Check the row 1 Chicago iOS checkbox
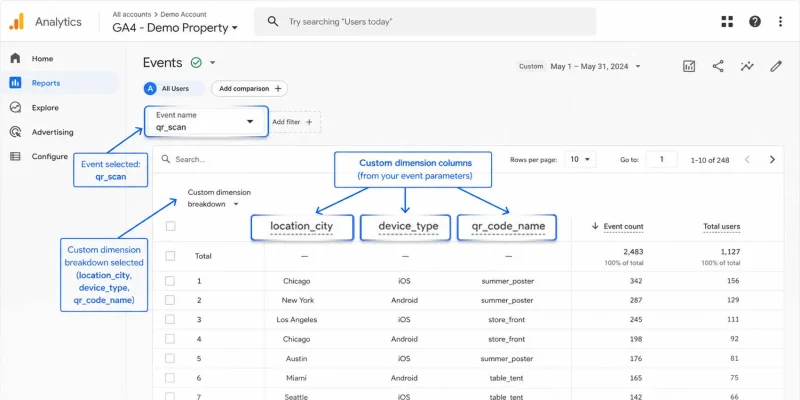The height and width of the screenshot is (400, 800). 170,281
